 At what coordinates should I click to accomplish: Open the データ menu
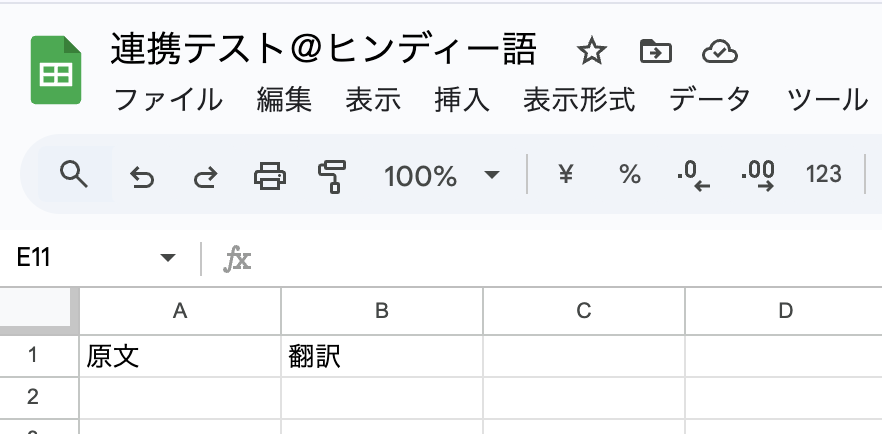[x=709, y=99]
